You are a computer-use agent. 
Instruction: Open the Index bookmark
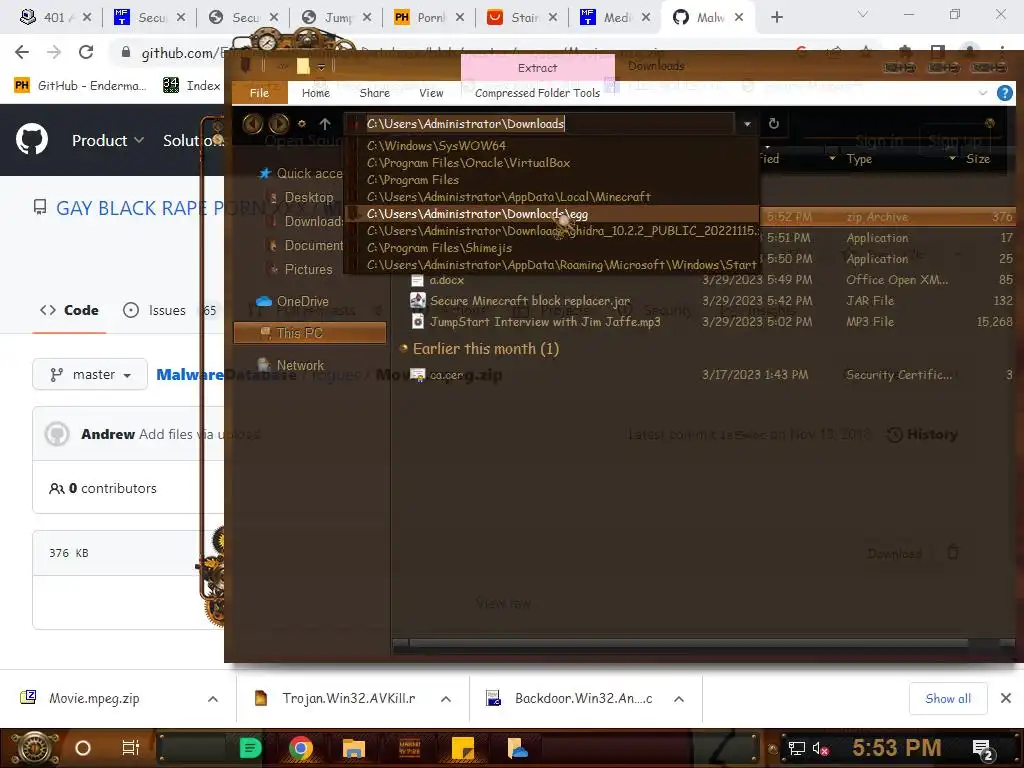193,86
